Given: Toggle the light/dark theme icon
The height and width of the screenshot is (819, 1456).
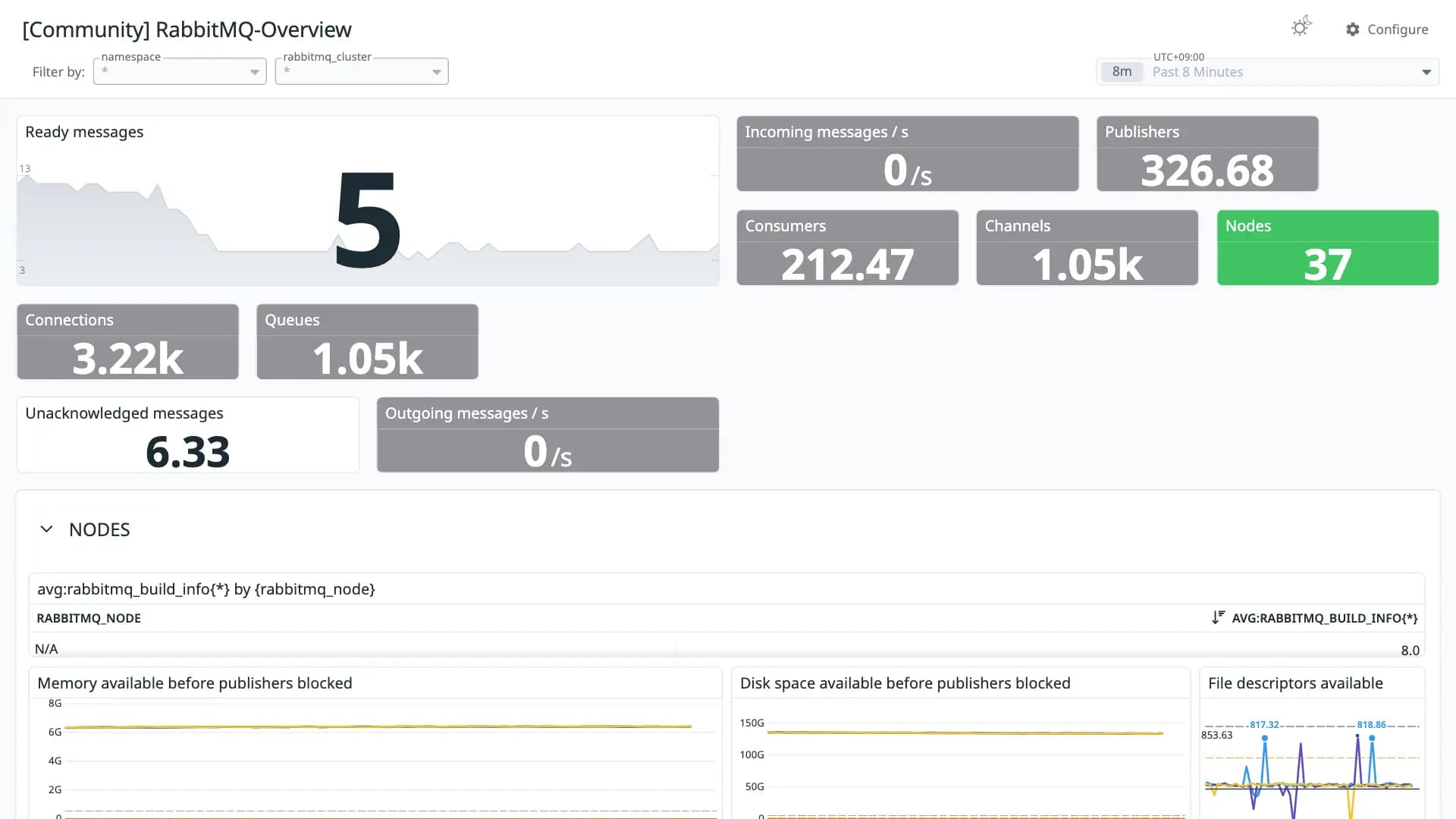Looking at the screenshot, I should pyautogui.click(x=1301, y=27).
